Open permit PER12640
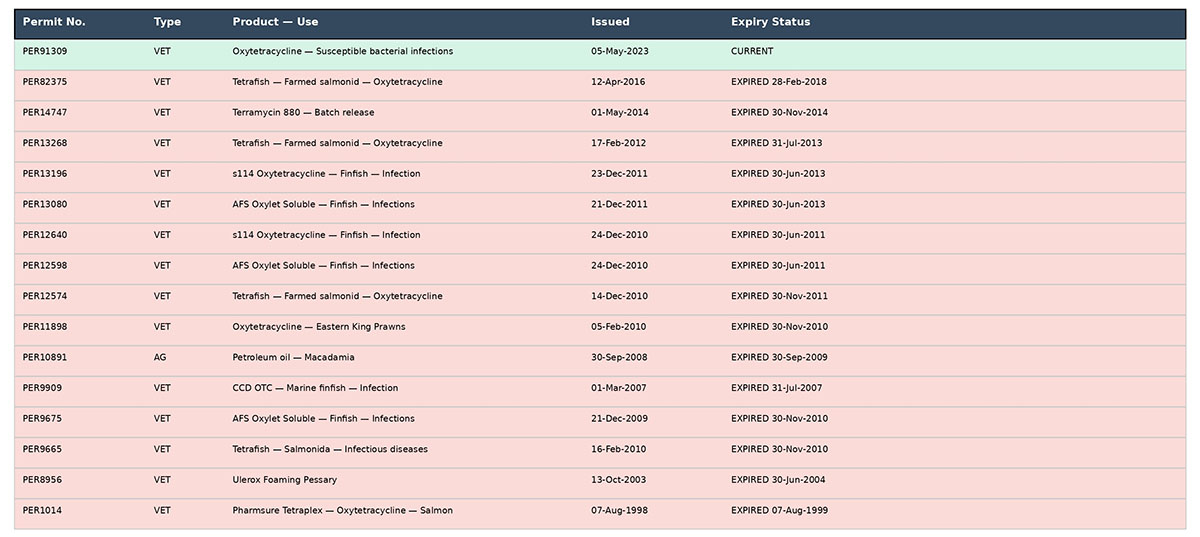The image size is (1200, 537). pos(45,235)
